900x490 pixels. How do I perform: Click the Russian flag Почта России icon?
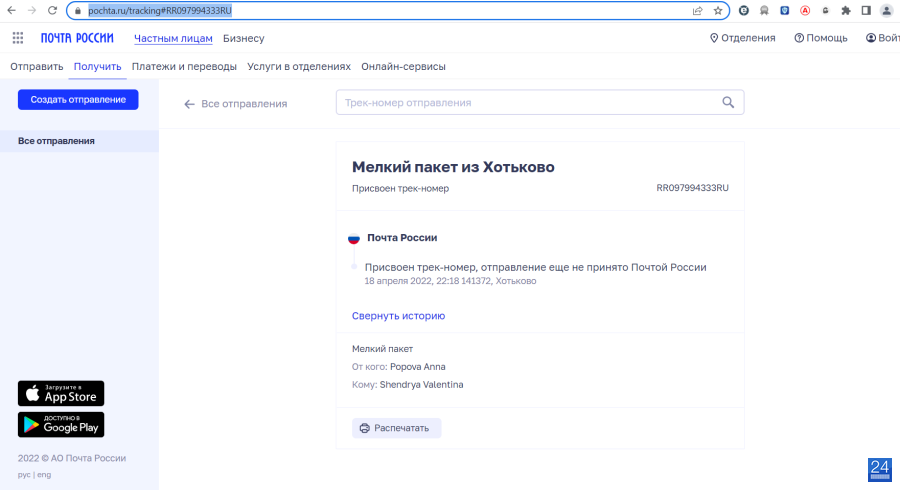click(354, 238)
